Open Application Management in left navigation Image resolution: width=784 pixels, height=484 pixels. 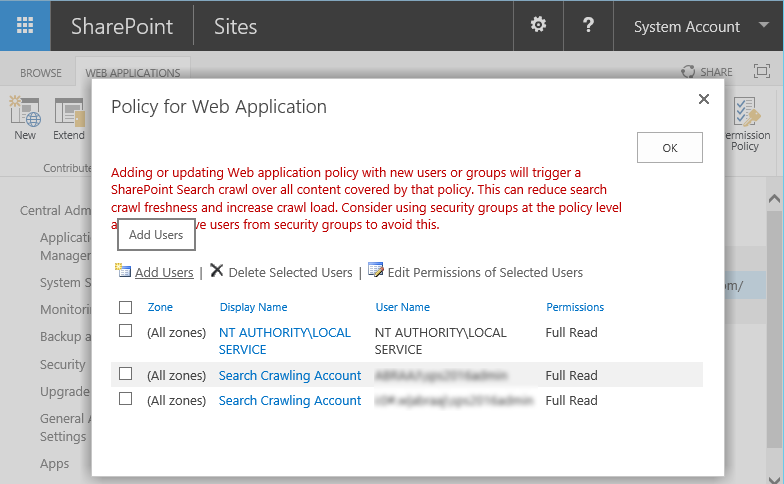66,246
